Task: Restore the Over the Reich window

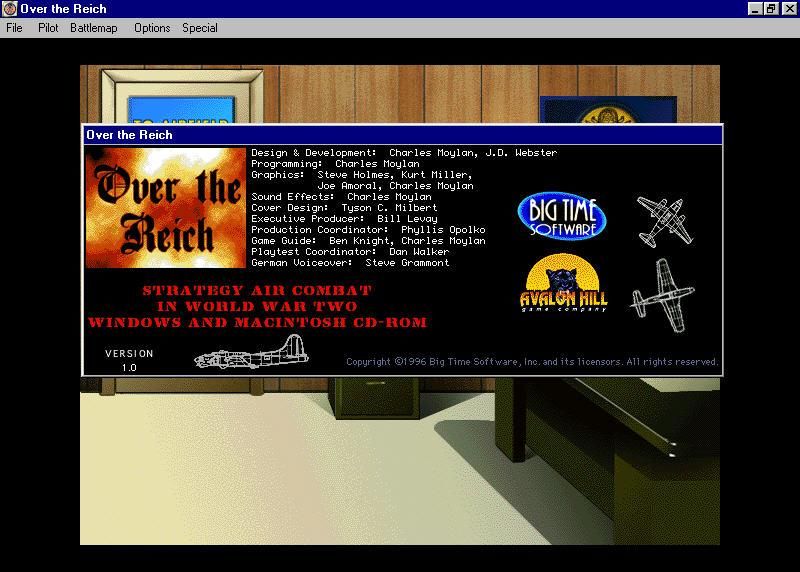Action: click(x=770, y=9)
